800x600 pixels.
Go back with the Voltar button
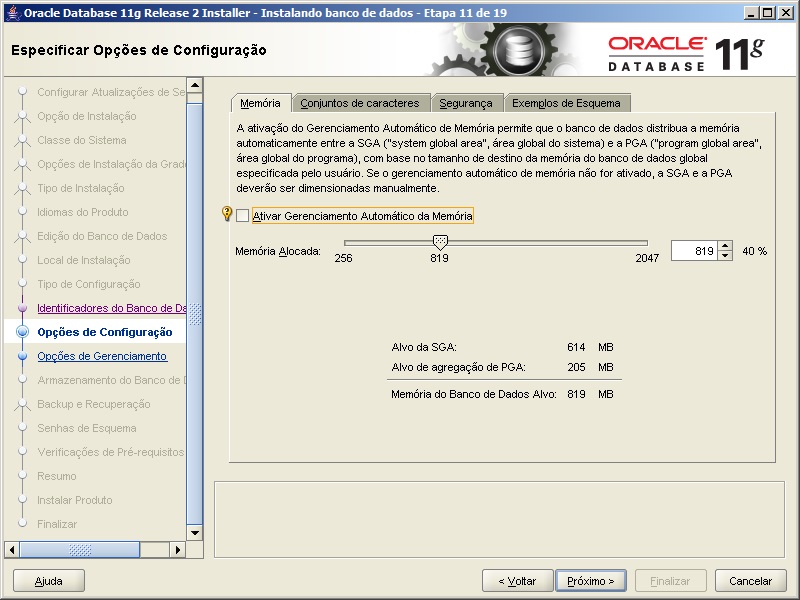click(x=517, y=581)
